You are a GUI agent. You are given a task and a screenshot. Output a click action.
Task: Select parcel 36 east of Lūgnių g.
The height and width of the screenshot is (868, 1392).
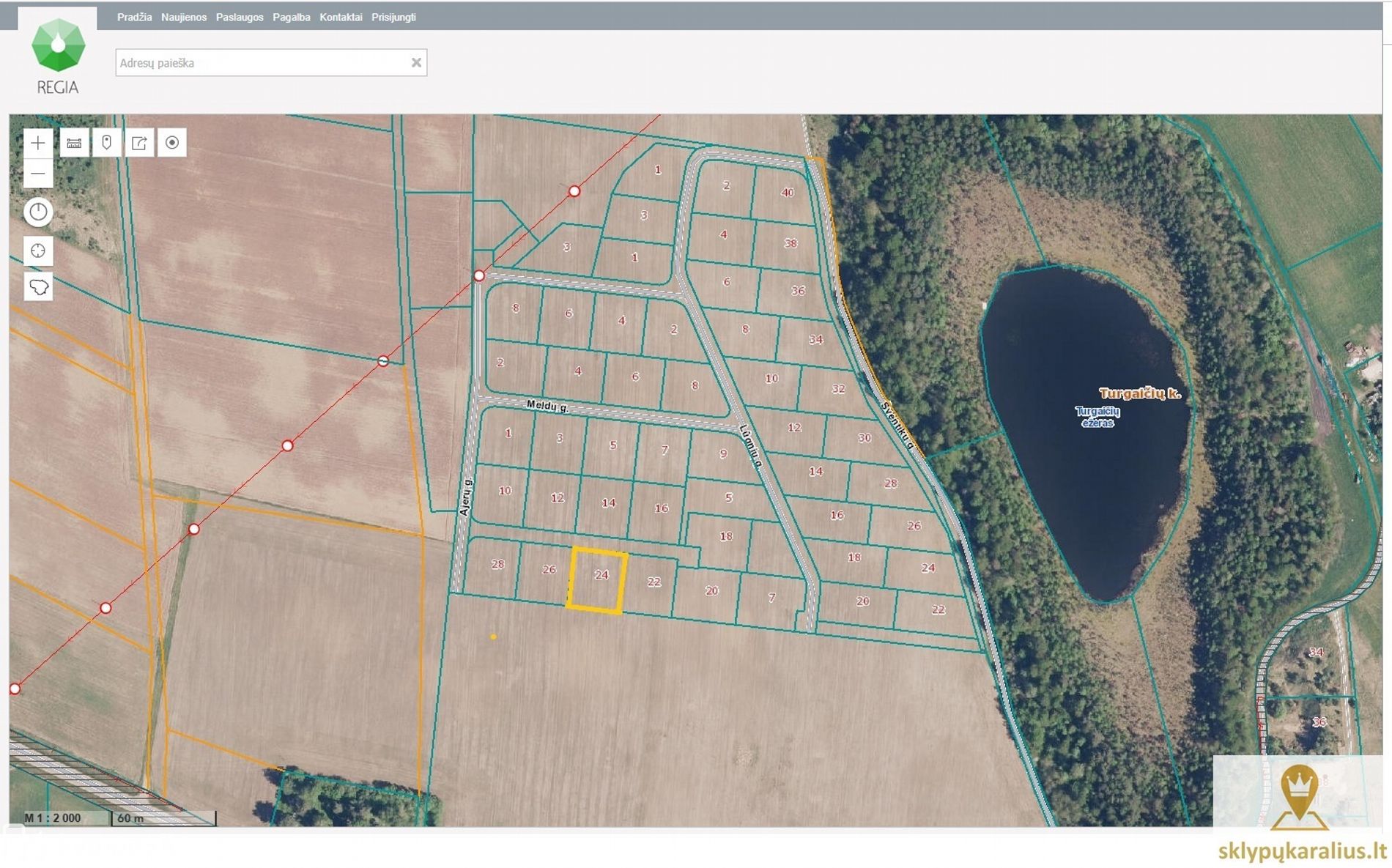pos(798,292)
